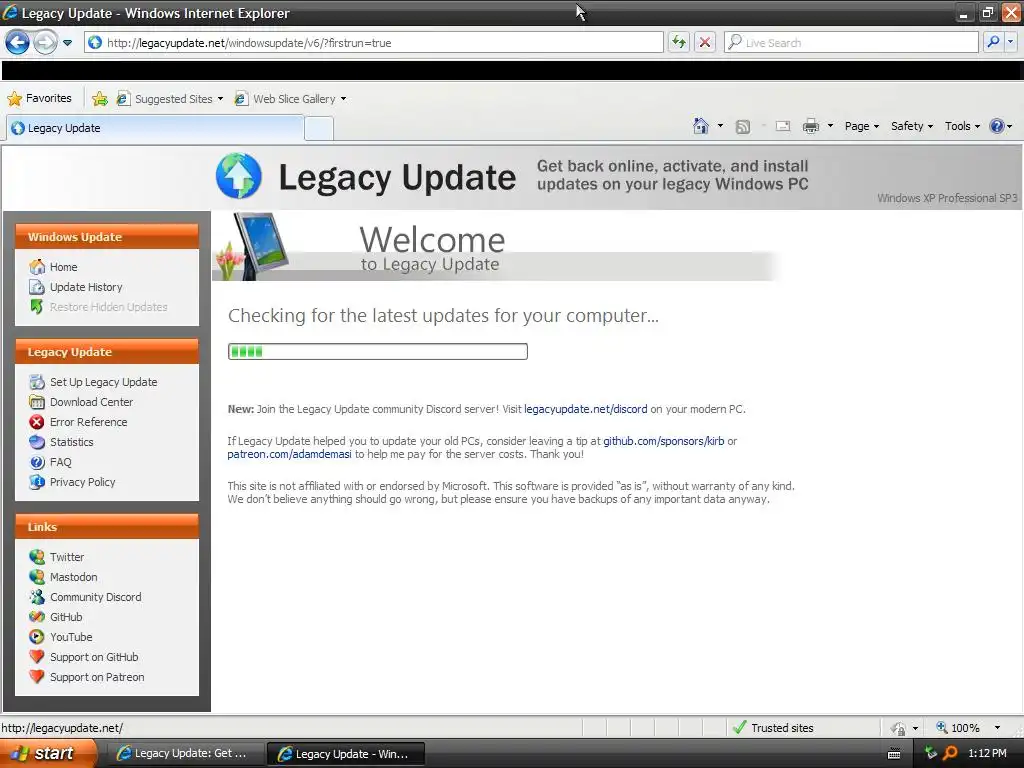Click the Restore Hidden Updates entry
This screenshot has height=768, width=1024.
tap(108, 307)
